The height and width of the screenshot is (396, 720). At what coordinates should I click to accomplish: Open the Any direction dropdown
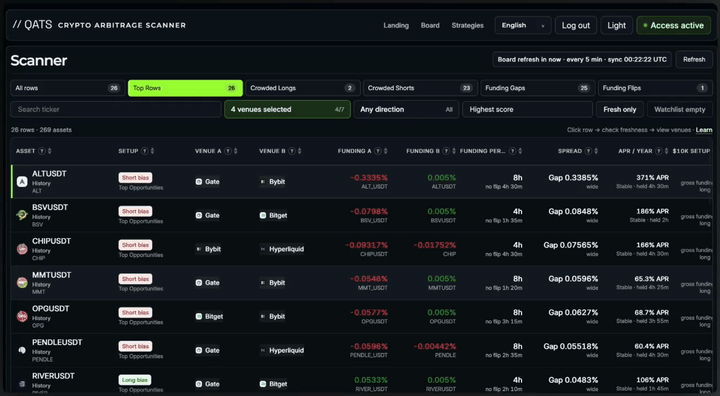406,109
